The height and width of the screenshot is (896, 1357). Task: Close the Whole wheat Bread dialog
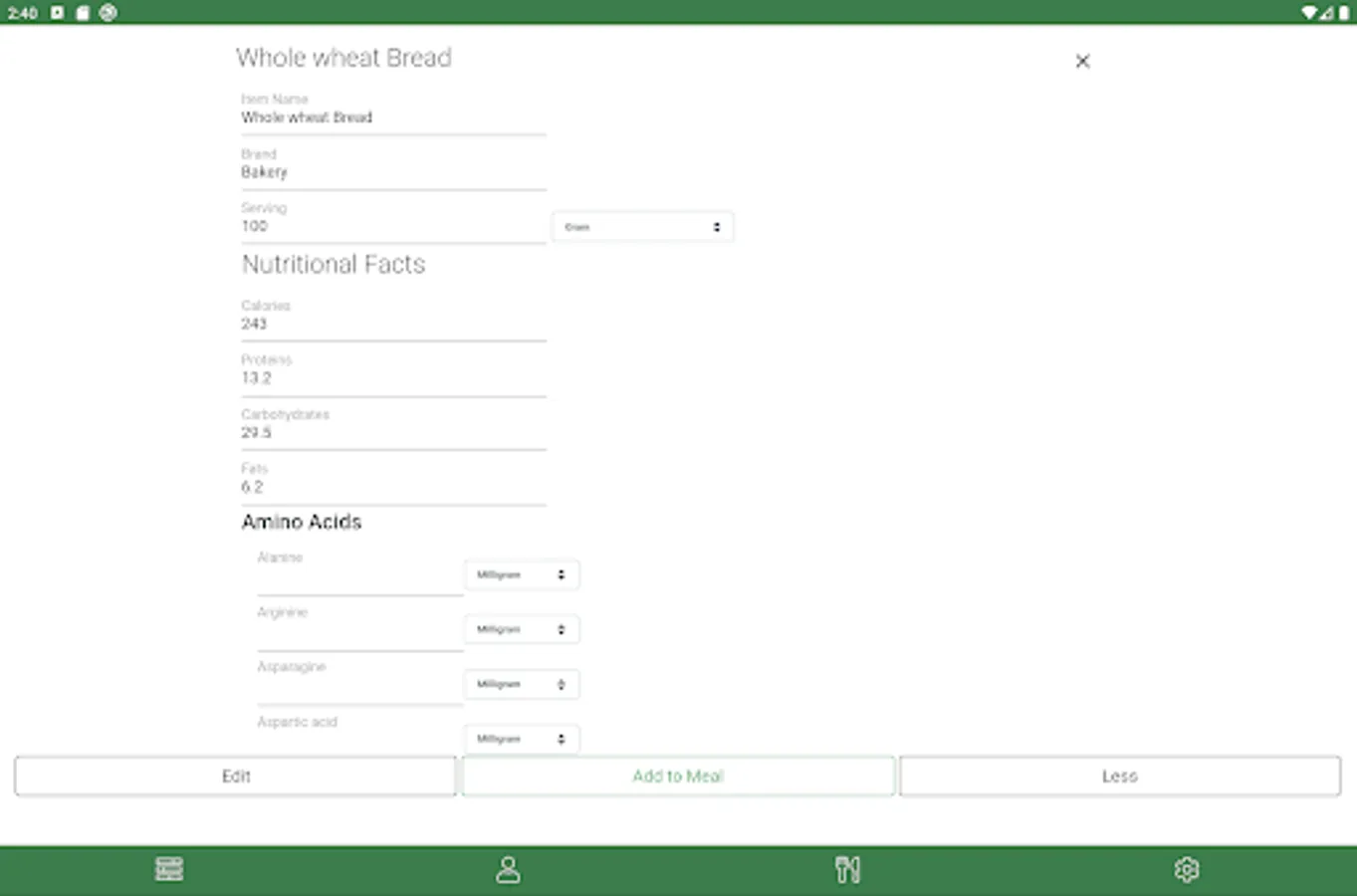(x=1082, y=61)
